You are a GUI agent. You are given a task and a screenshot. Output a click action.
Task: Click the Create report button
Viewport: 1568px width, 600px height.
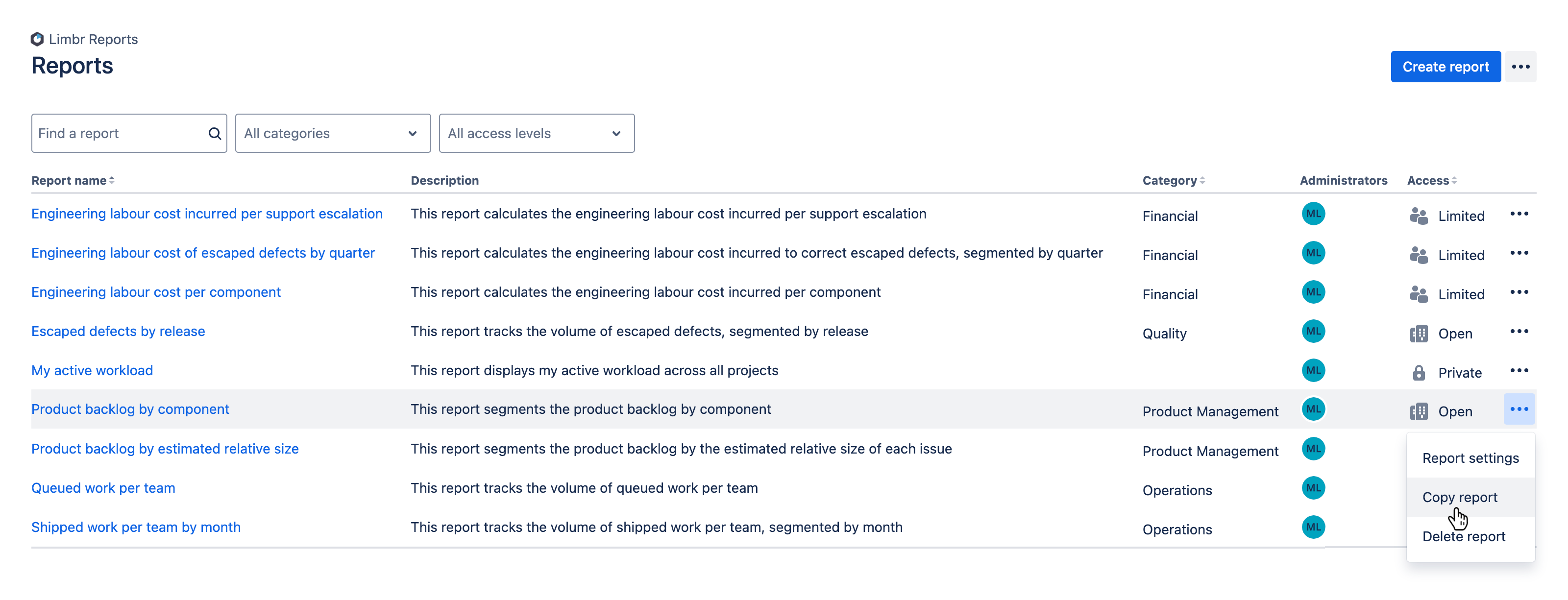[x=1445, y=67]
